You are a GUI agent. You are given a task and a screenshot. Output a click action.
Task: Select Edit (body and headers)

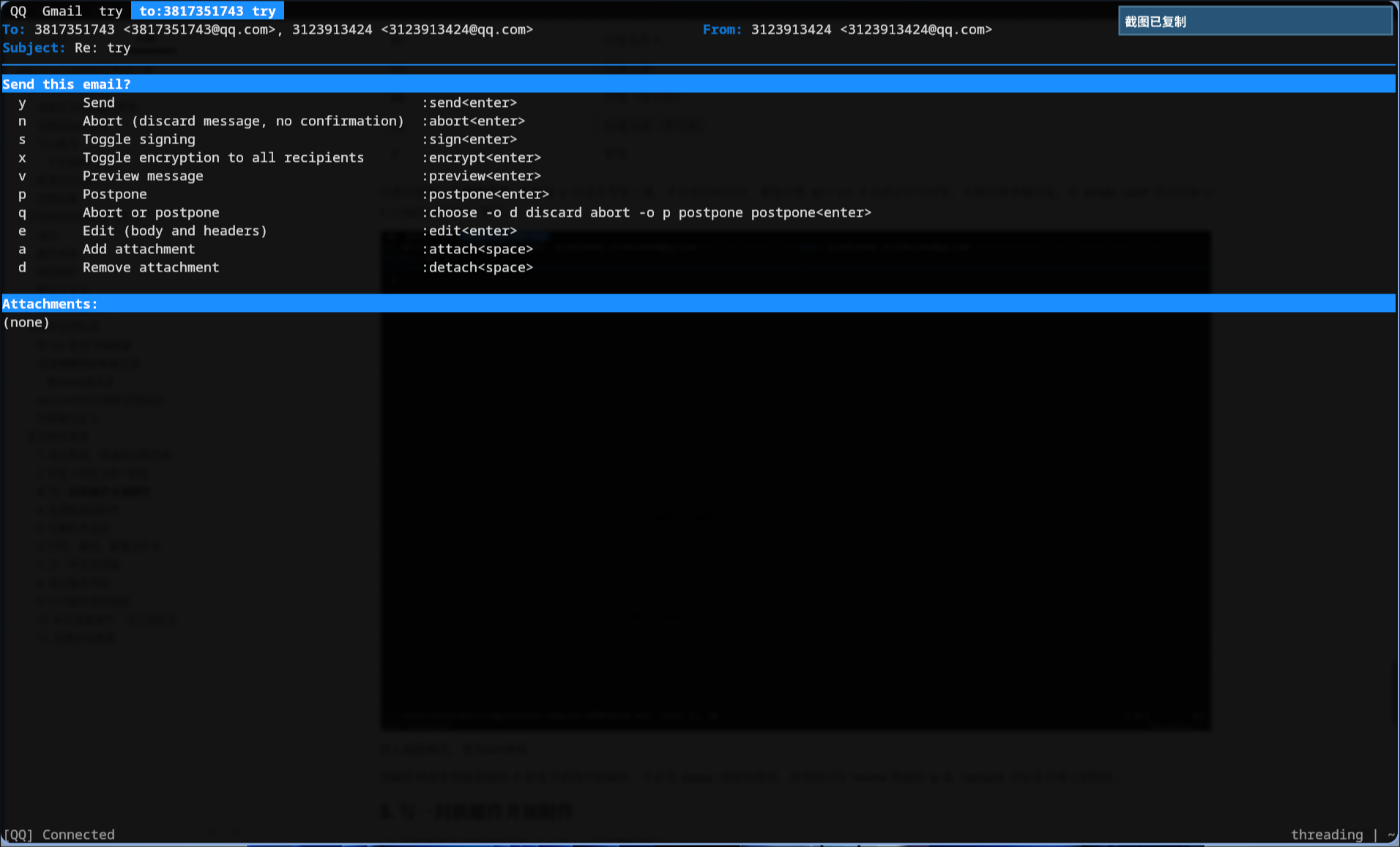click(x=175, y=231)
